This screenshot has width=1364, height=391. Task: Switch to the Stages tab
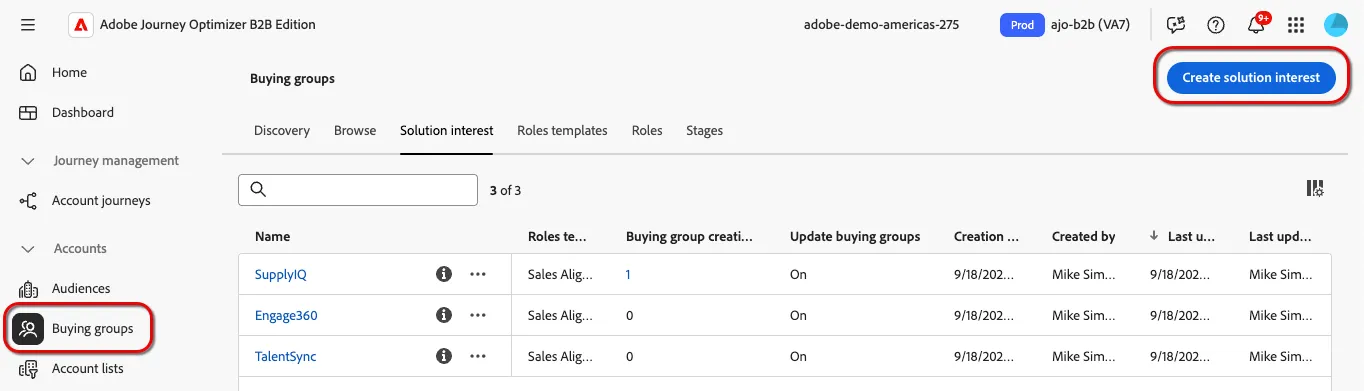[x=704, y=131]
